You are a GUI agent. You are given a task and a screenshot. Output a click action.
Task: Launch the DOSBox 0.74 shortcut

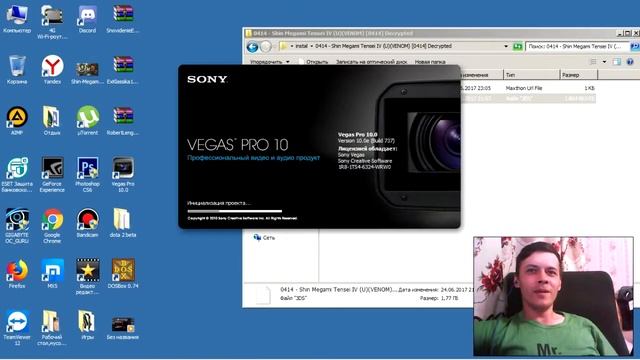123,274
